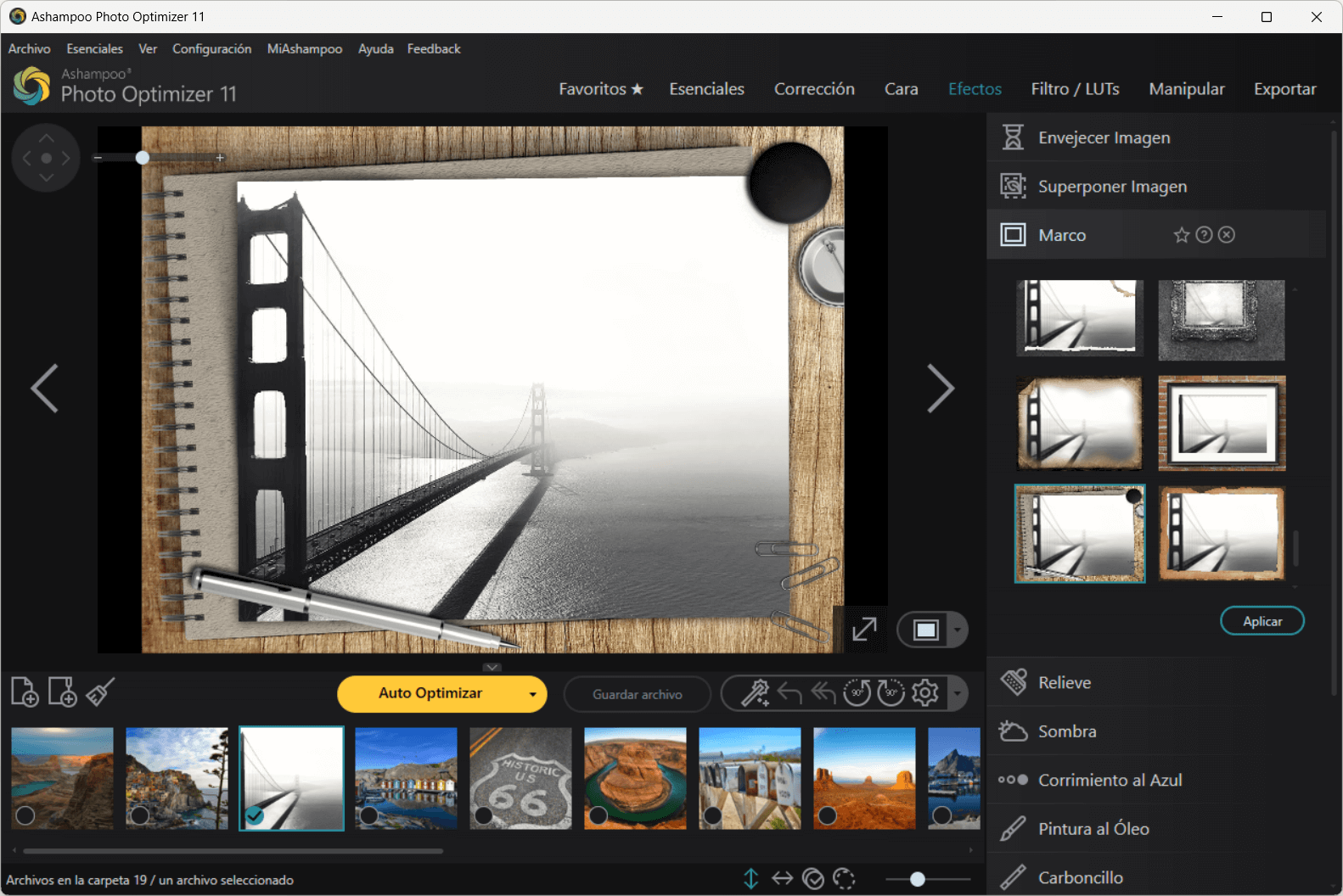Expand the preview to fullscreen

[x=864, y=630]
